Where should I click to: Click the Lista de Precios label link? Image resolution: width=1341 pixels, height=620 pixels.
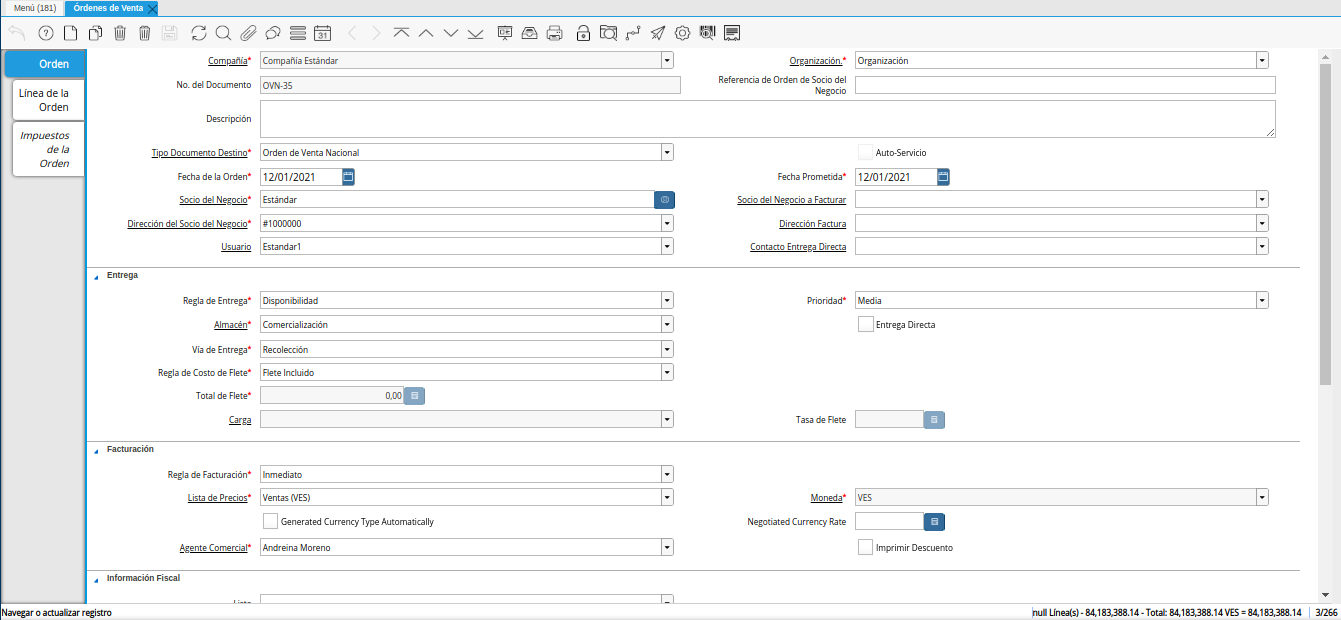point(216,497)
